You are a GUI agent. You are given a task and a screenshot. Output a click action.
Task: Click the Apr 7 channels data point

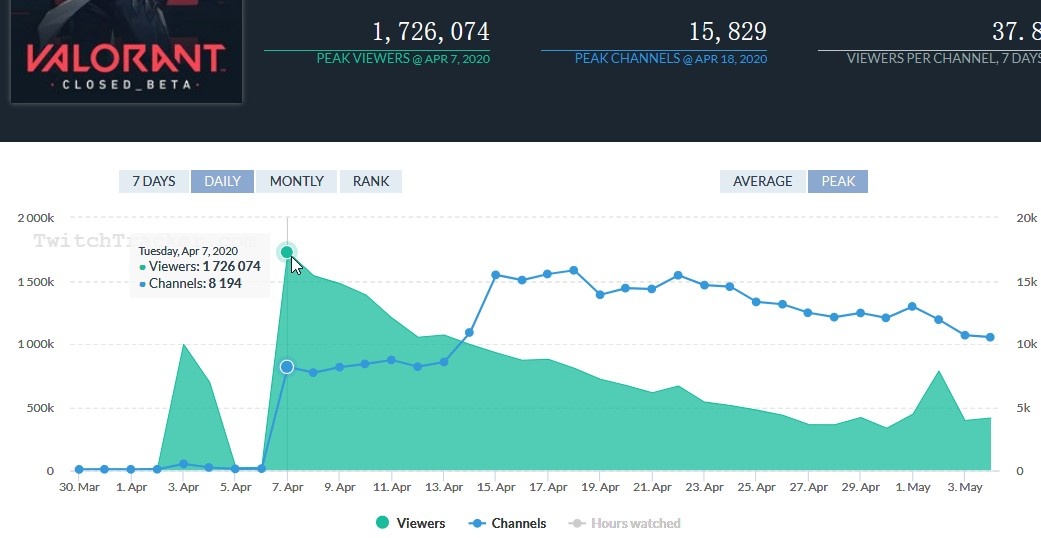[x=287, y=367]
